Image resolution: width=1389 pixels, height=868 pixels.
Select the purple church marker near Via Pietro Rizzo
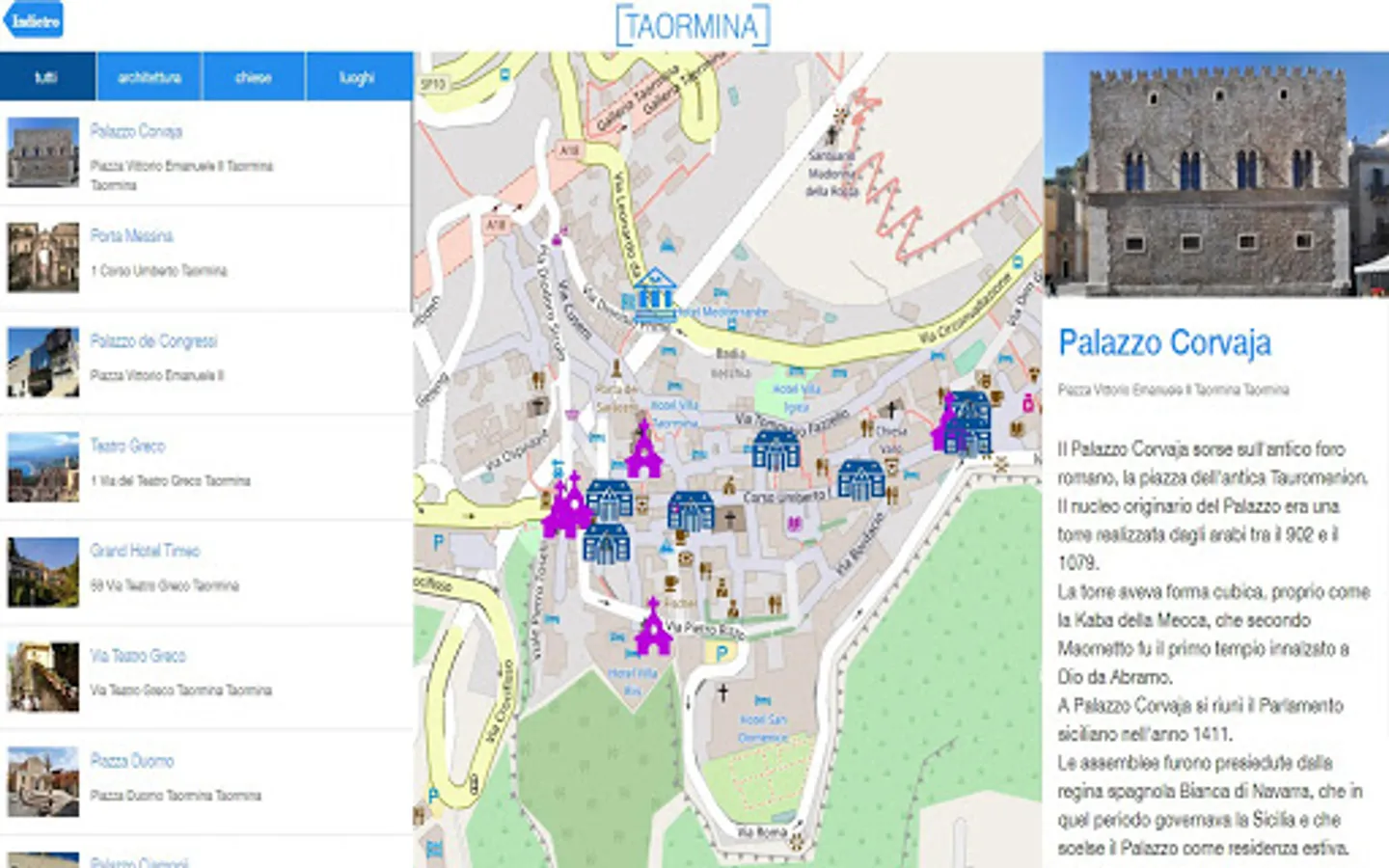tap(653, 627)
